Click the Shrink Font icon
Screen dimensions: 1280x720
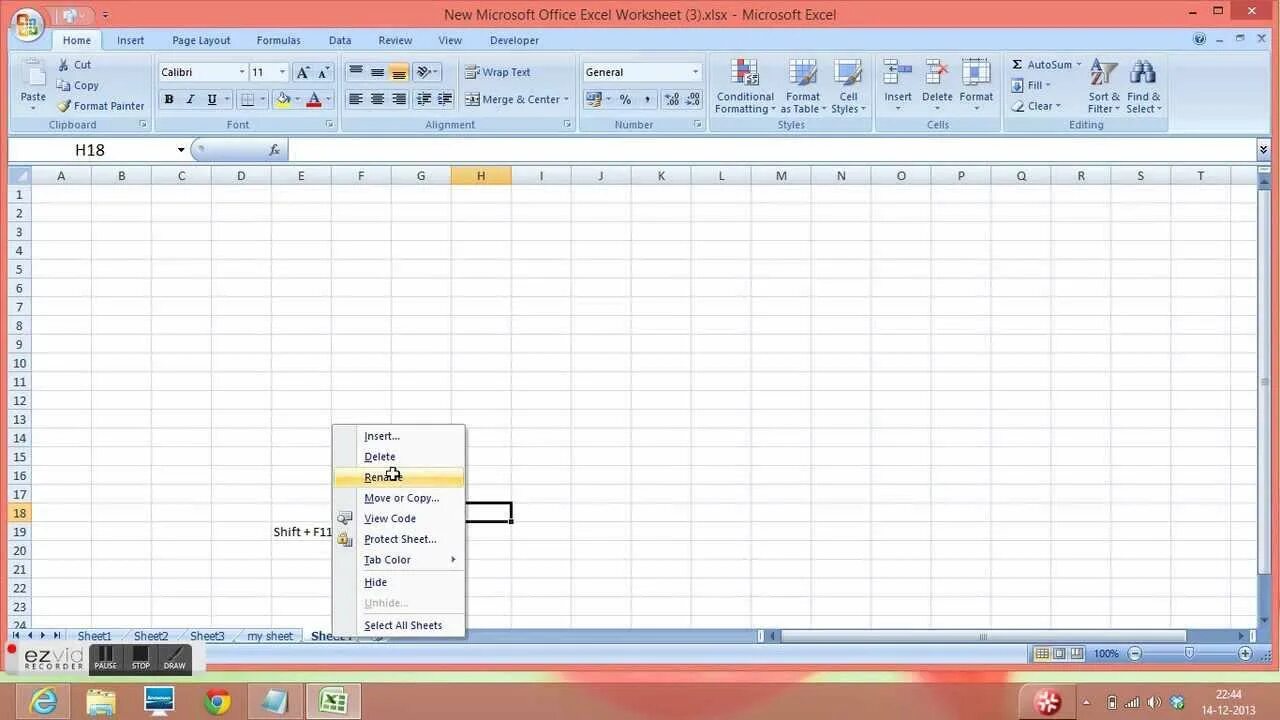coord(324,72)
